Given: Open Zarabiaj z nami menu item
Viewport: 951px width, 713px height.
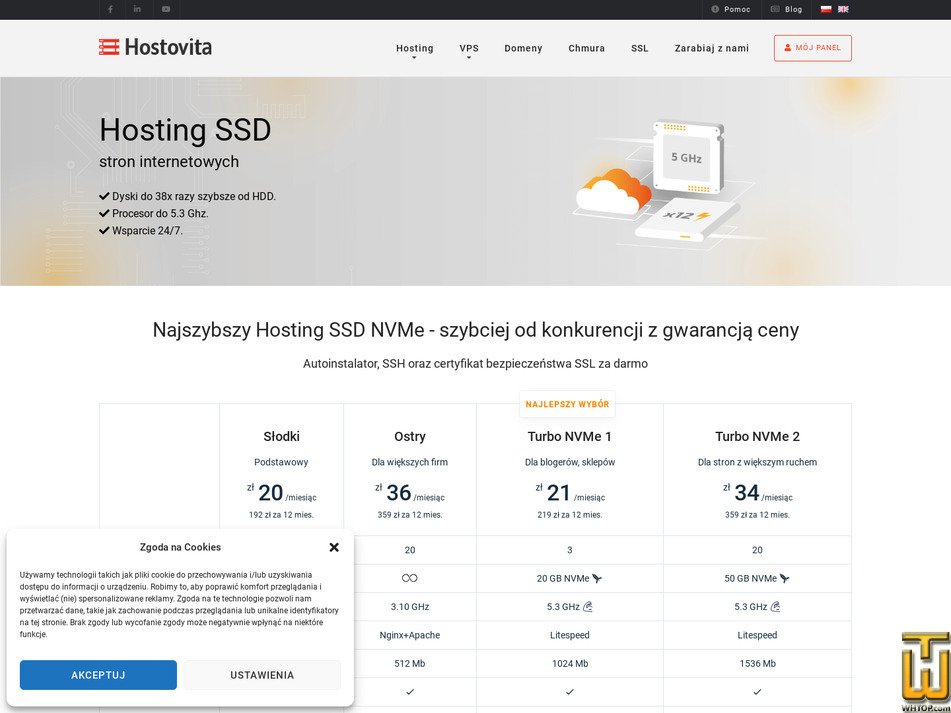Looking at the screenshot, I should (x=711, y=49).
